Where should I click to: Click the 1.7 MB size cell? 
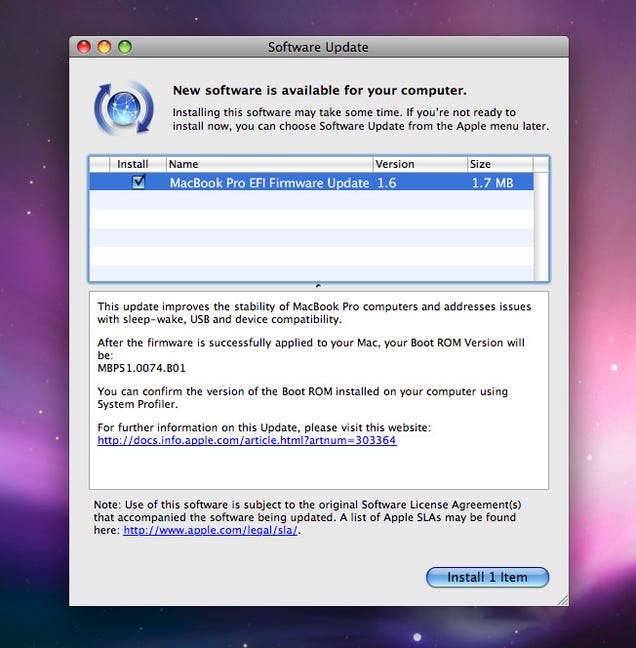point(492,183)
